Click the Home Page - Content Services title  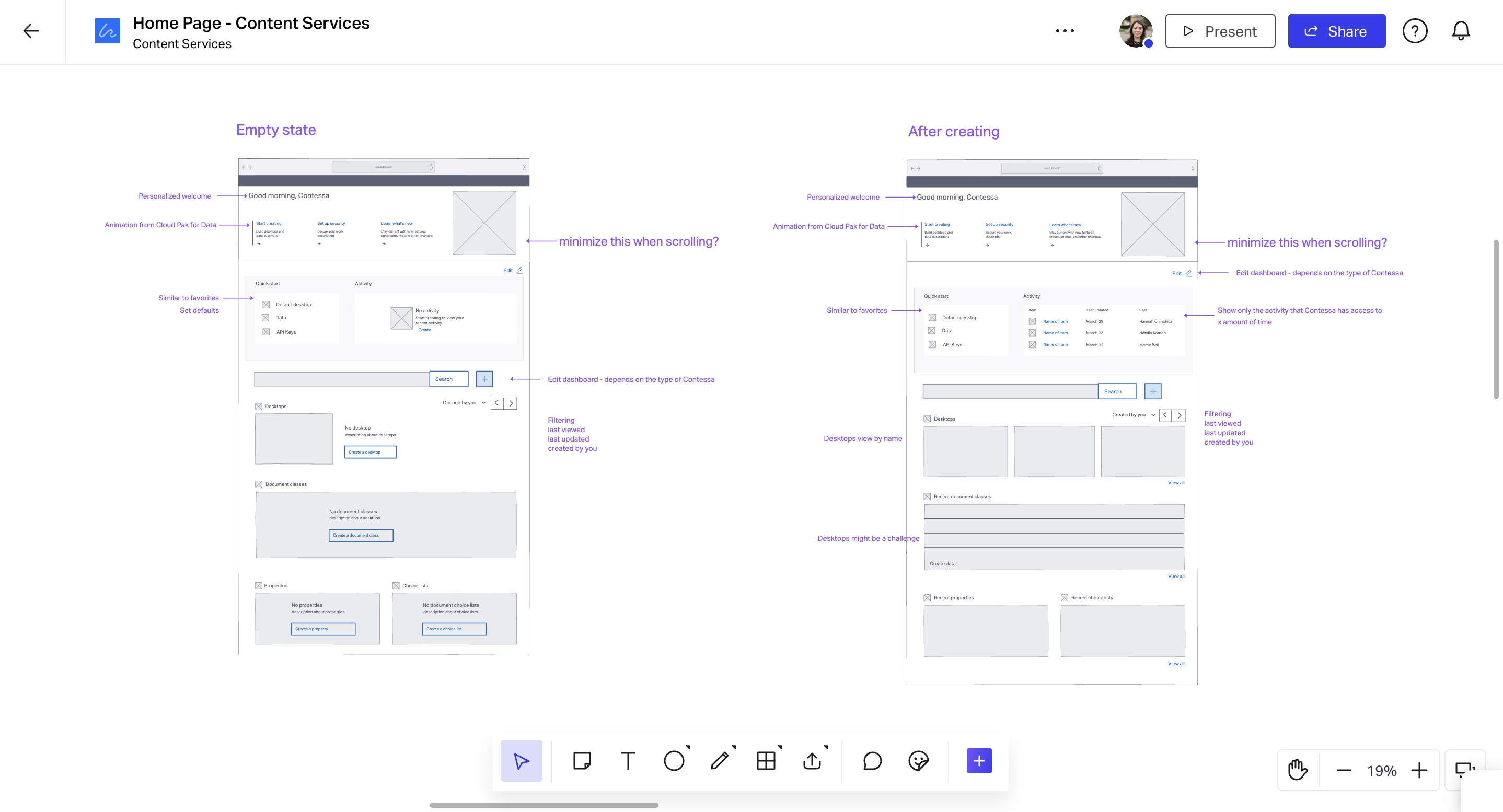(251, 23)
